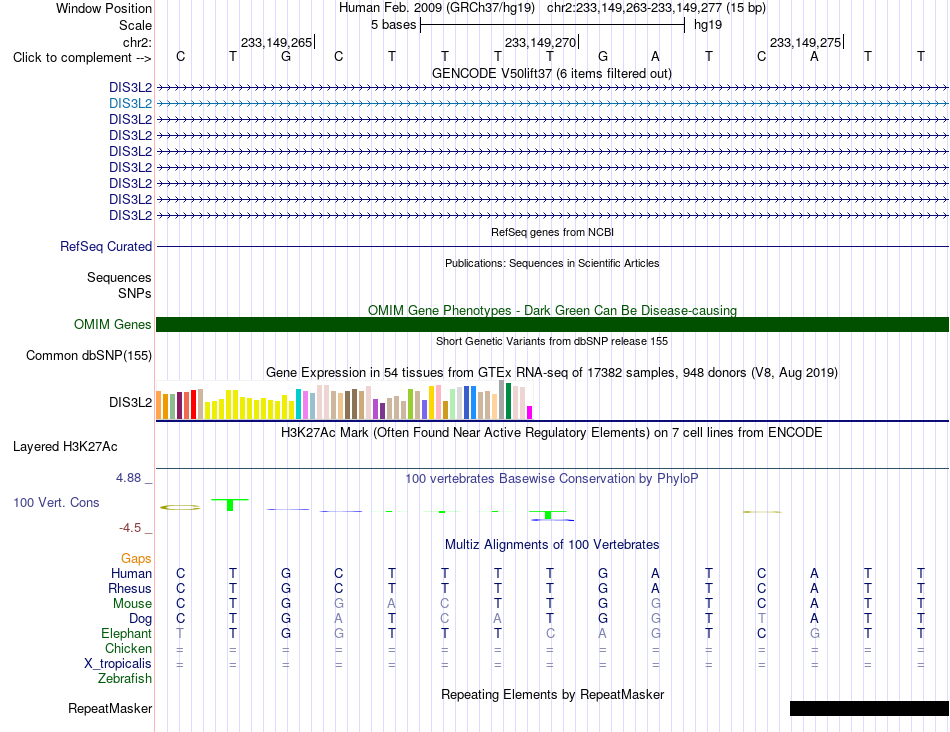950x732 pixels.
Task: Click 'RefSeq genes from NCBI' title
Action: point(552,232)
